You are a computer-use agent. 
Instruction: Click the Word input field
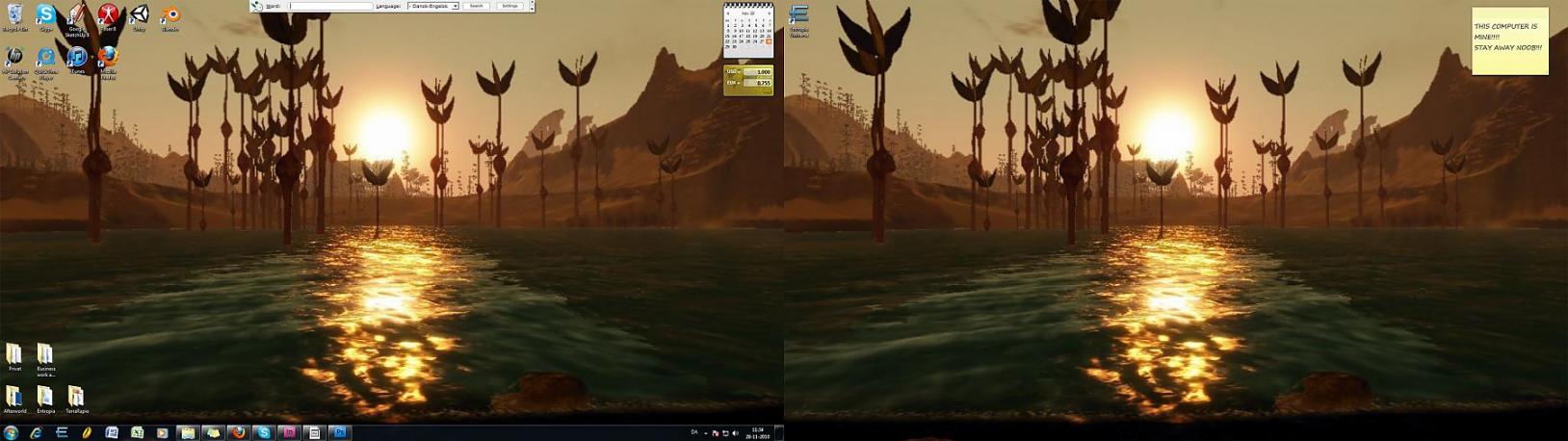[330, 6]
